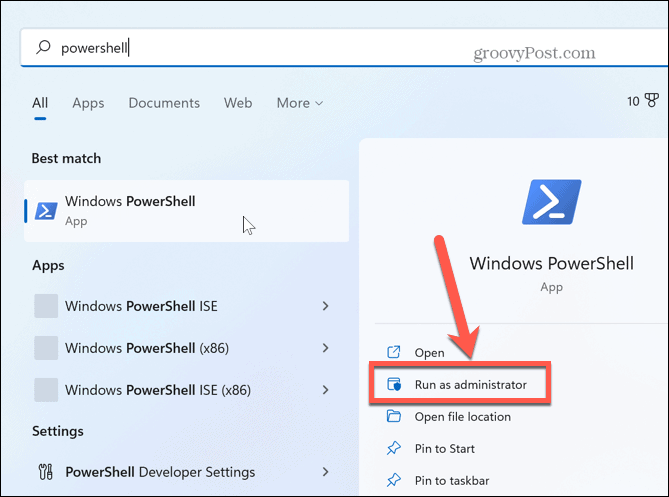
Task: Click the Run as administrator shield icon
Action: click(x=394, y=384)
